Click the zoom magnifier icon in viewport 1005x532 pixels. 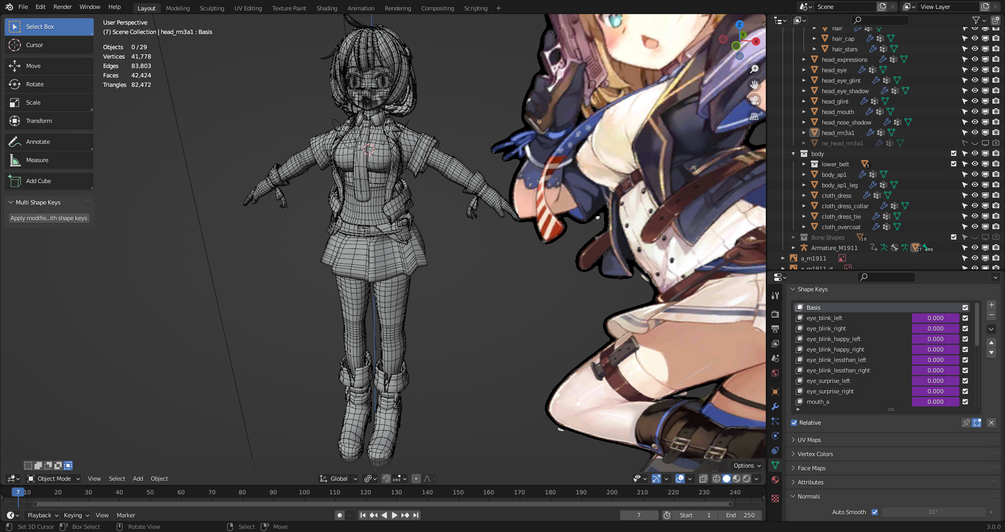point(754,69)
